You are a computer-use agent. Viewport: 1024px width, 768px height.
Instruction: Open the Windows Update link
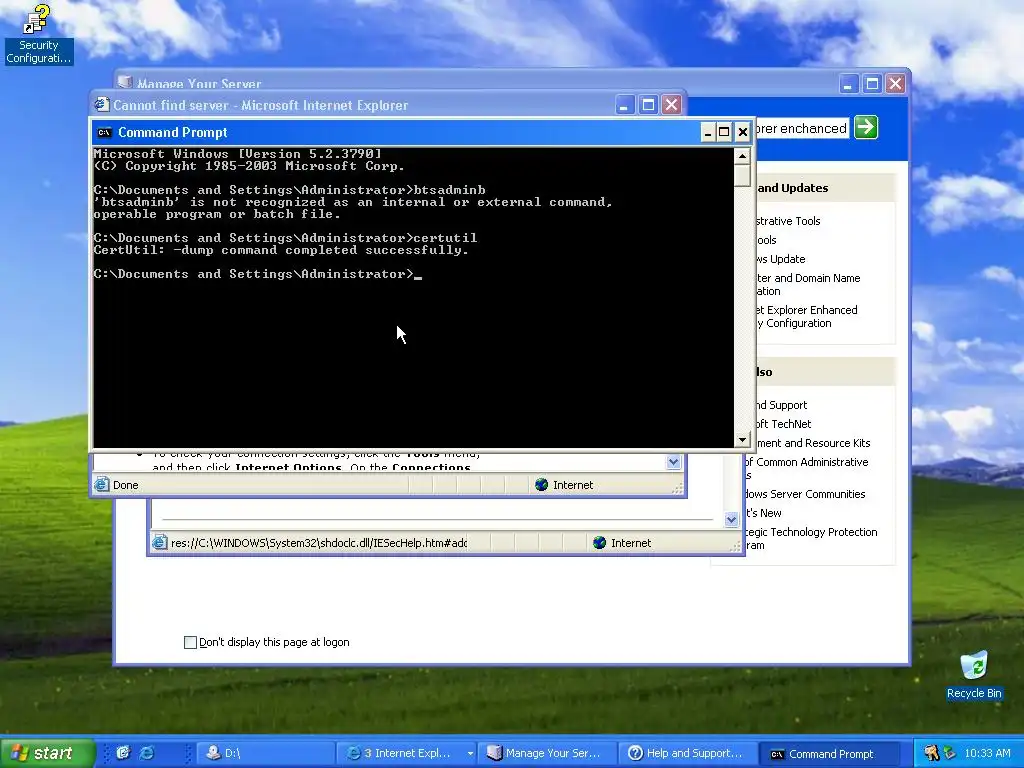pos(780,259)
